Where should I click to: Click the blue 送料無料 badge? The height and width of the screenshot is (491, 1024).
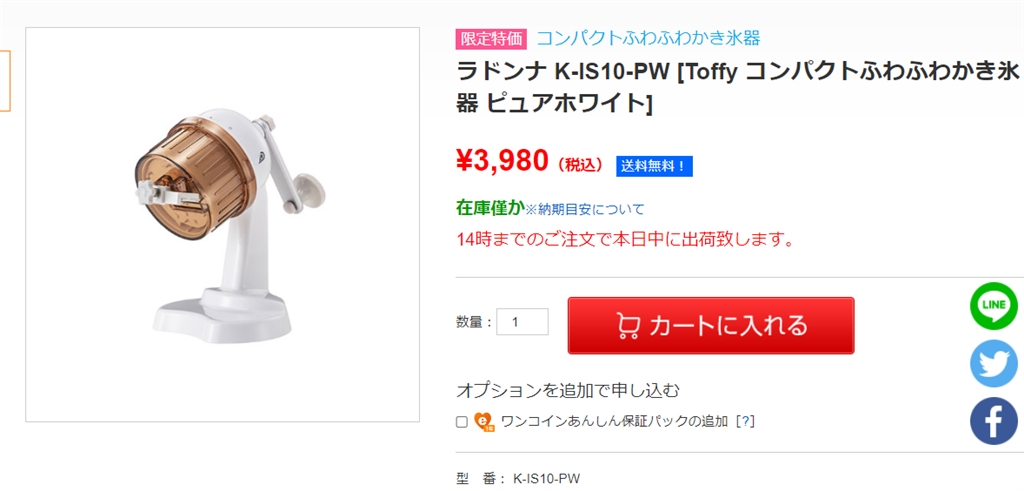coord(654,166)
